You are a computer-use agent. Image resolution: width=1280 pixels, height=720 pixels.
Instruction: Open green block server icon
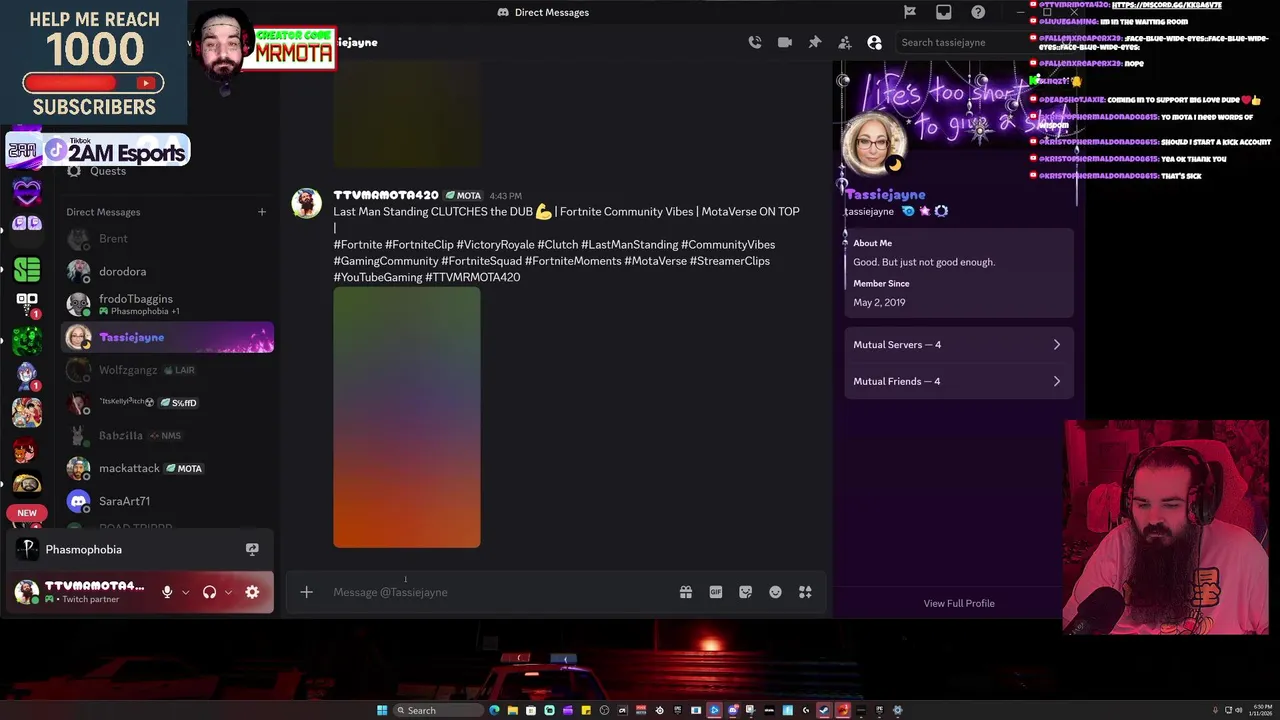click(x=27, y=269)
